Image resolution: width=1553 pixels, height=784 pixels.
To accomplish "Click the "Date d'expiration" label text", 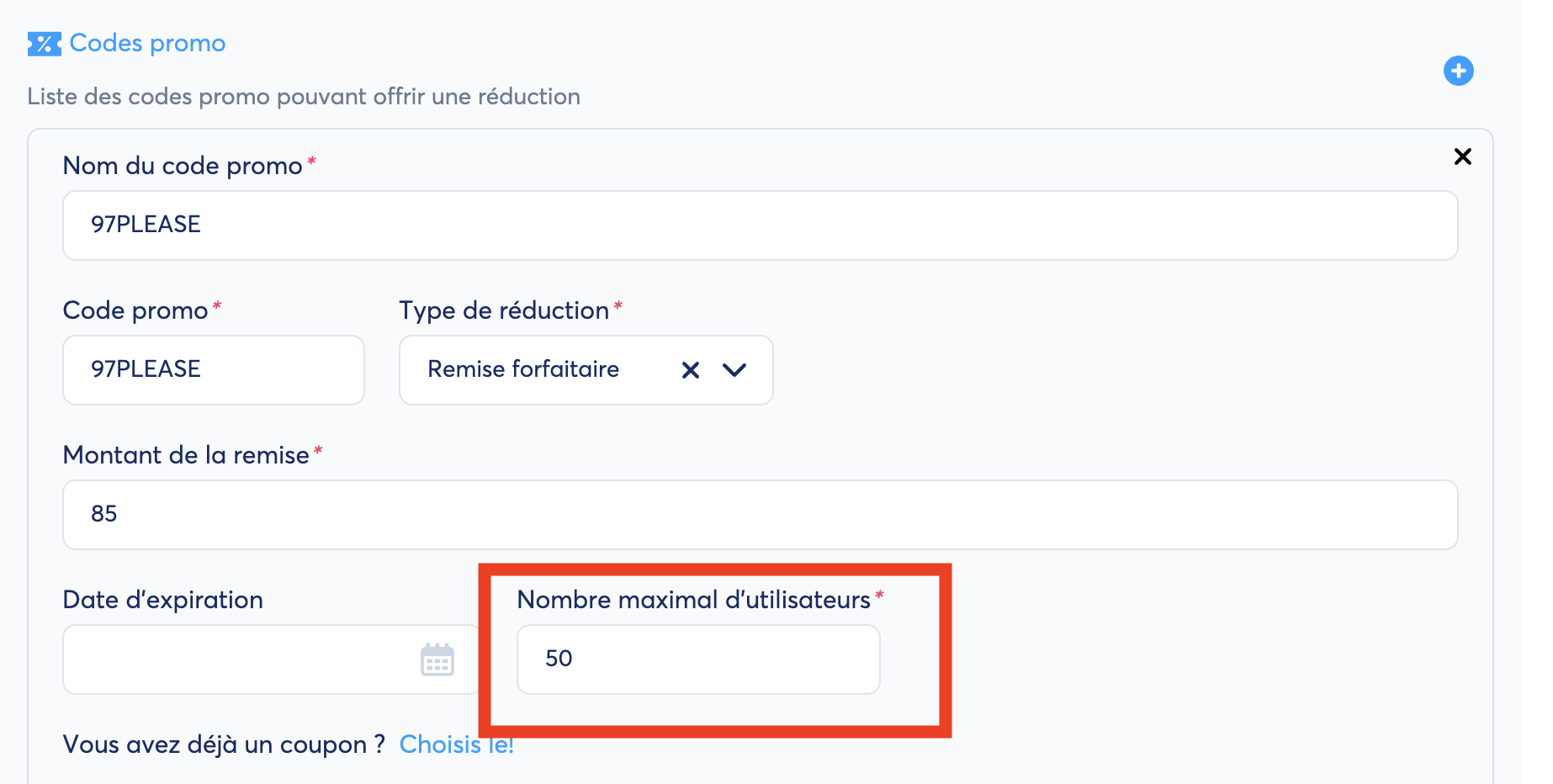I will tap(163, 600).
